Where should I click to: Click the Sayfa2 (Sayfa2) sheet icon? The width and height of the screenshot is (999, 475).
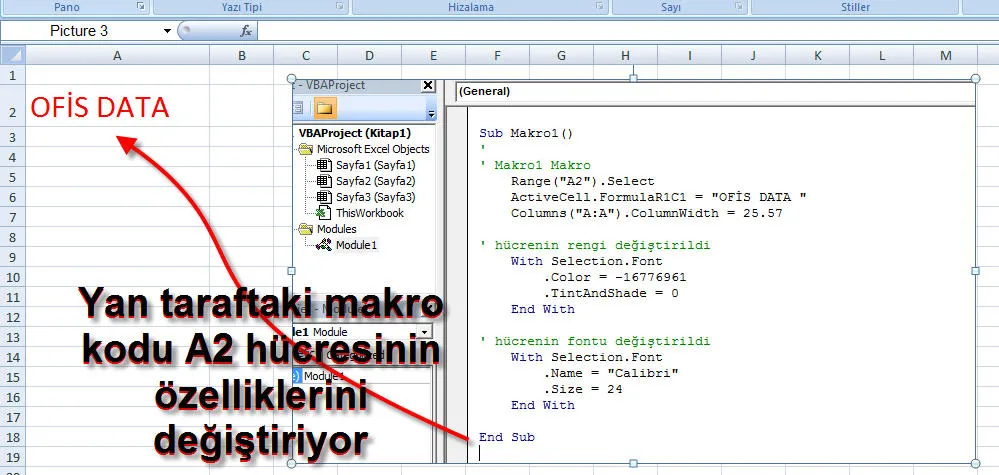pyautogui.click(x=324, y=181)
